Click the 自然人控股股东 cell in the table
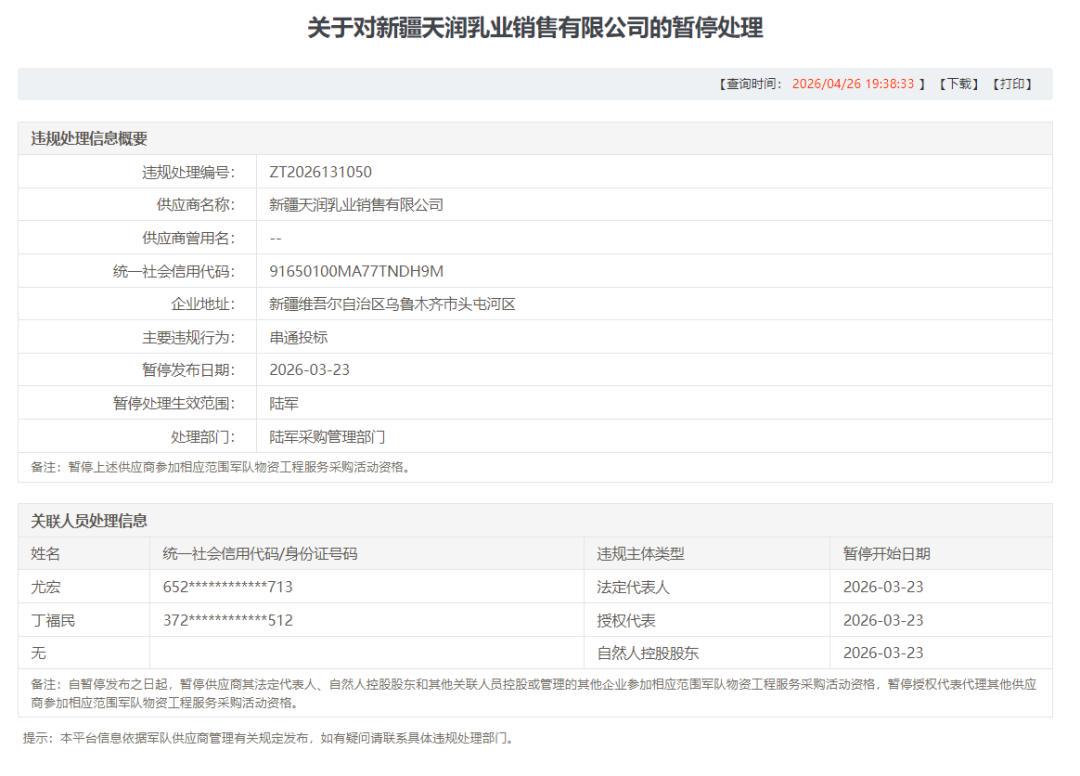Image resolution: width=1080 pixels, height=776 pixels. (x=647, y=653)
